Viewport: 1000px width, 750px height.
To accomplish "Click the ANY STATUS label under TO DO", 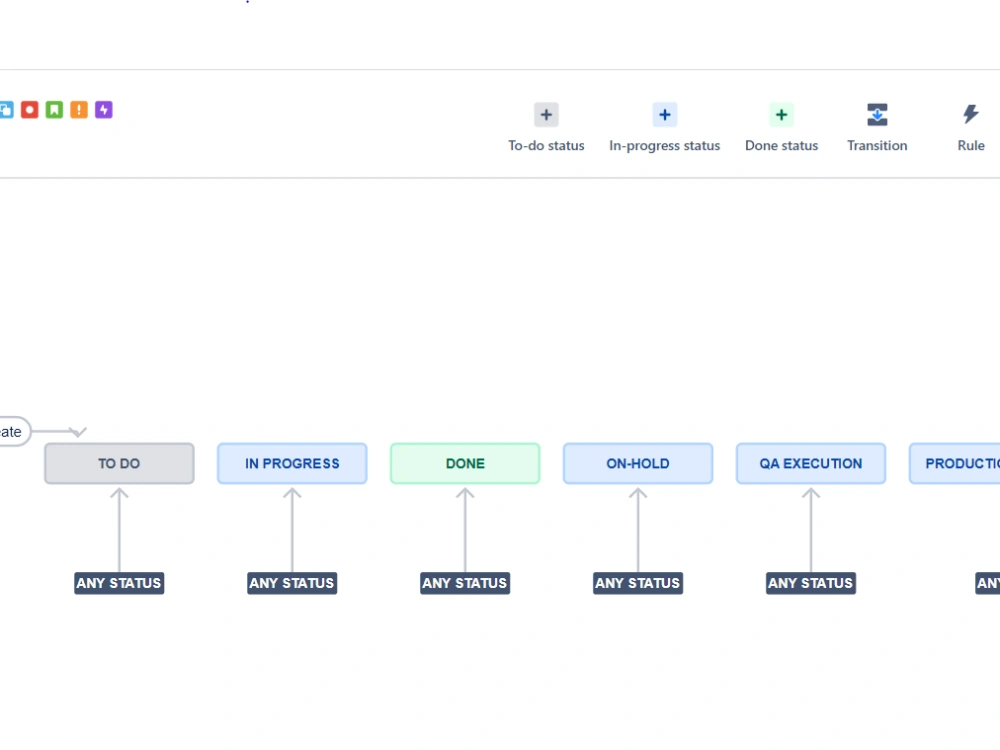I will click(119, 583).
